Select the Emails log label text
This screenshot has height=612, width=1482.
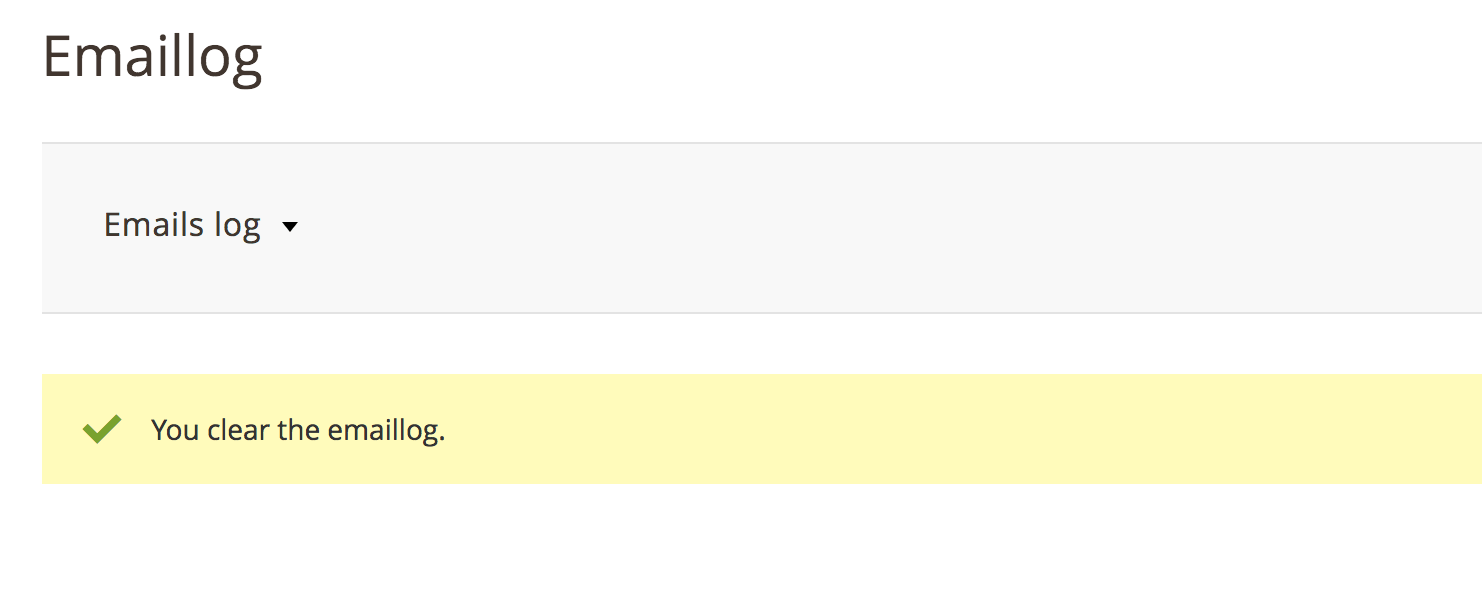[x=182, y=225]
